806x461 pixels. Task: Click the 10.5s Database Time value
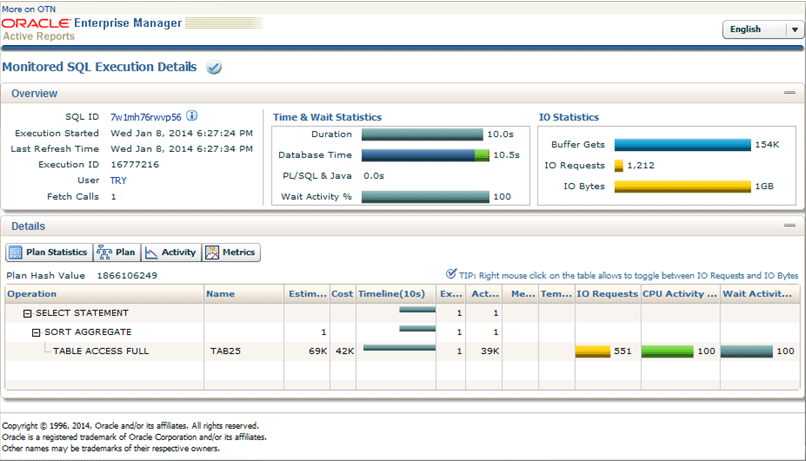coord(506,155)
